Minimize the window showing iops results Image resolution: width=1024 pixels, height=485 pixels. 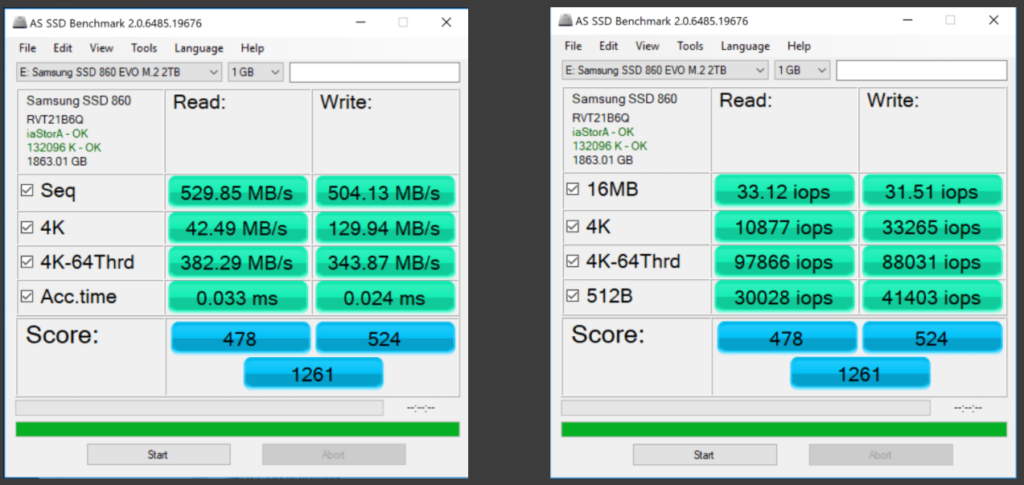pos(911,20)
